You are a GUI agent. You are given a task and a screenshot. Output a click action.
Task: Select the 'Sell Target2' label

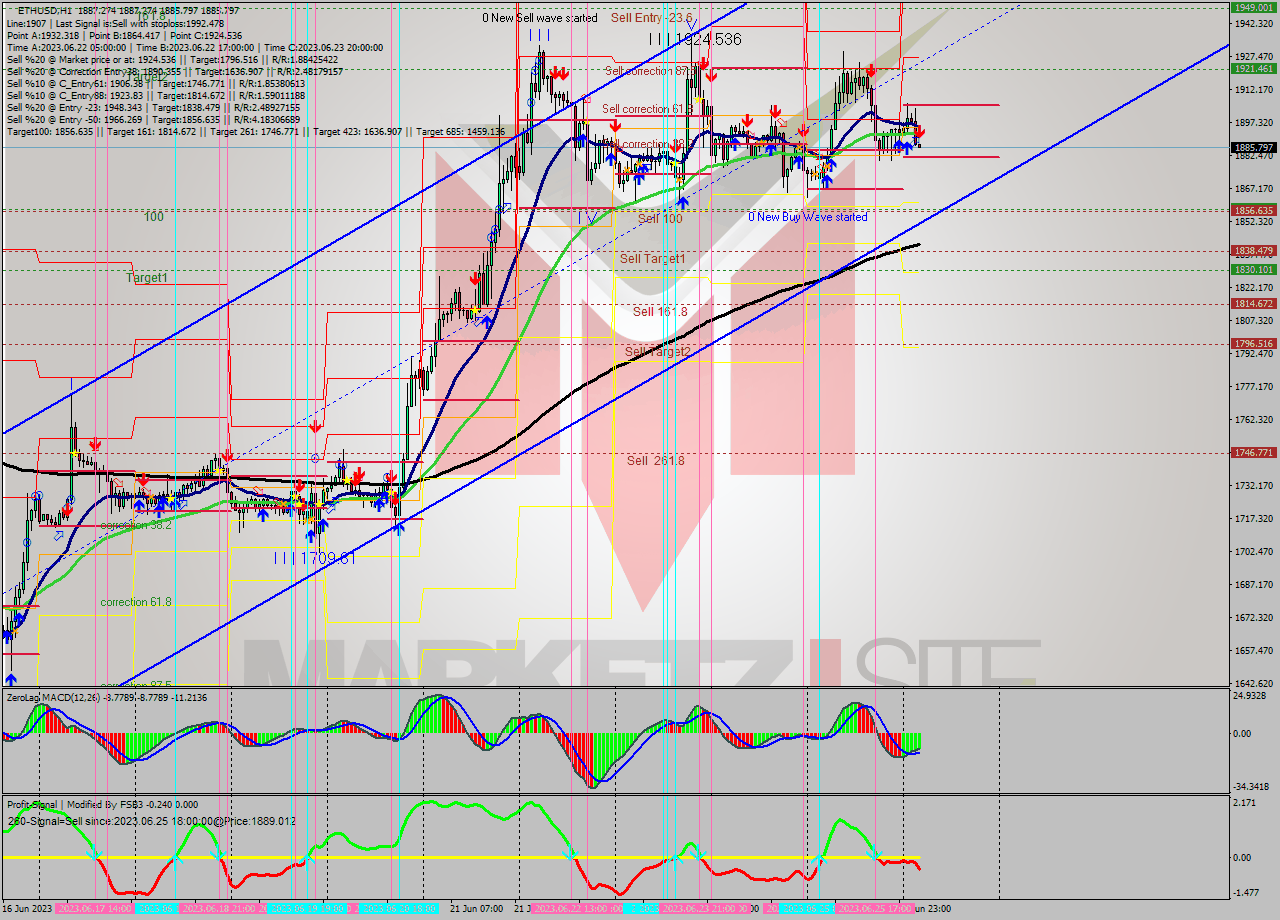658,351
